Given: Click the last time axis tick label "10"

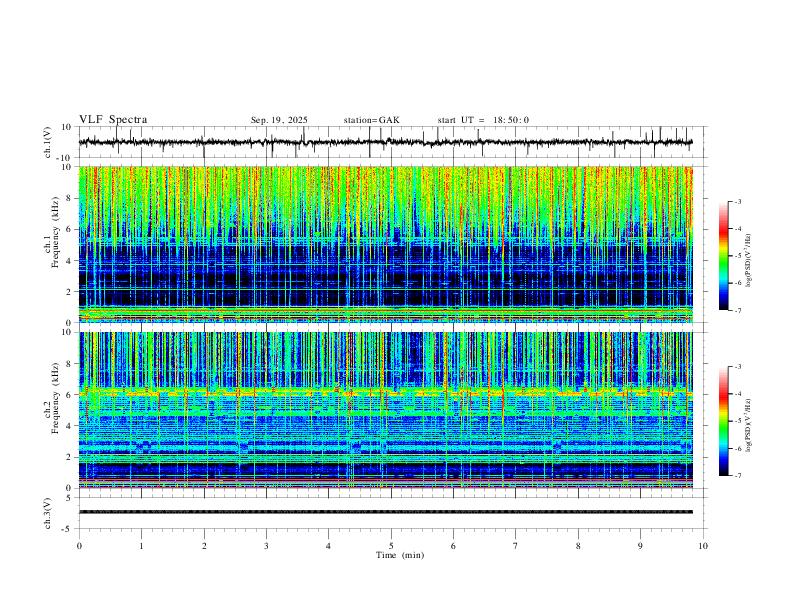Looking at the screenshot, I should pyautogui.click(x=703, y=546).
